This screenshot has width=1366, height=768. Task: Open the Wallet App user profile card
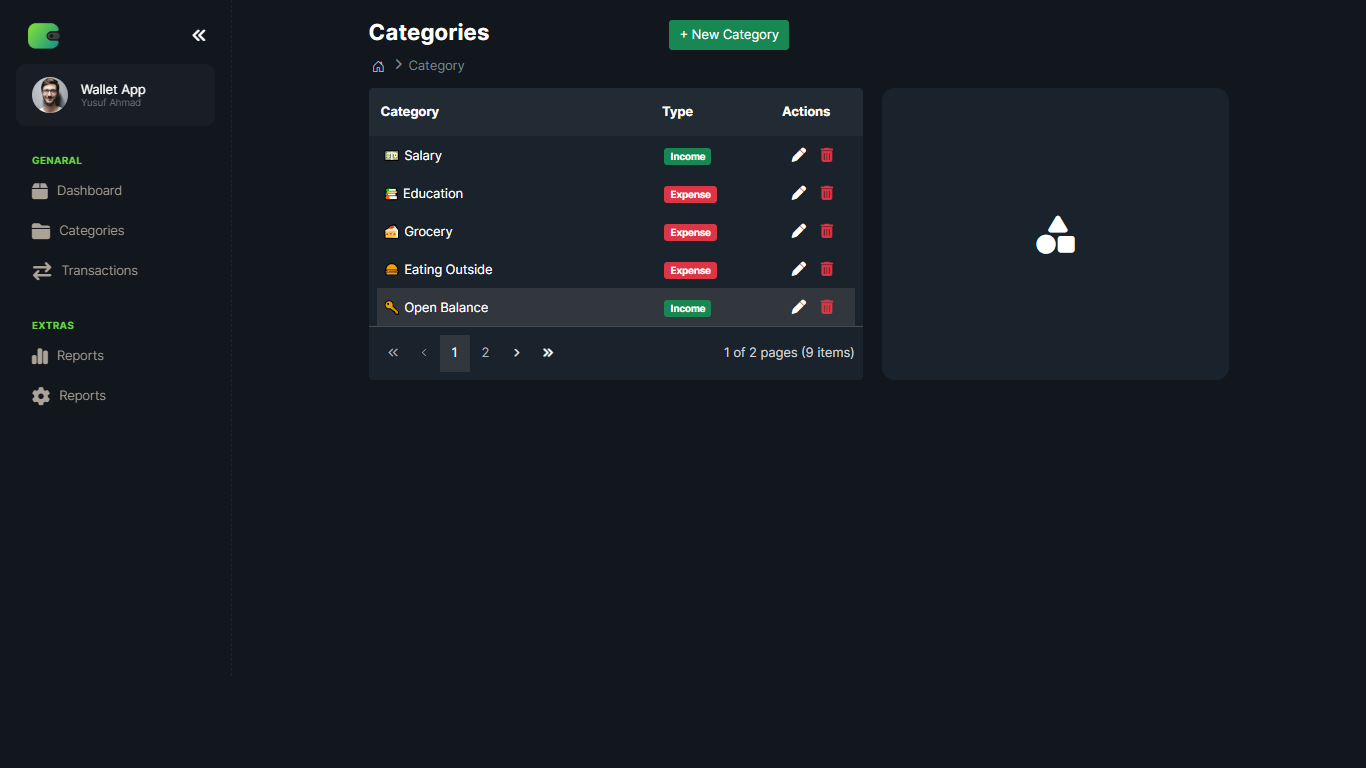[x=113, y=94]
